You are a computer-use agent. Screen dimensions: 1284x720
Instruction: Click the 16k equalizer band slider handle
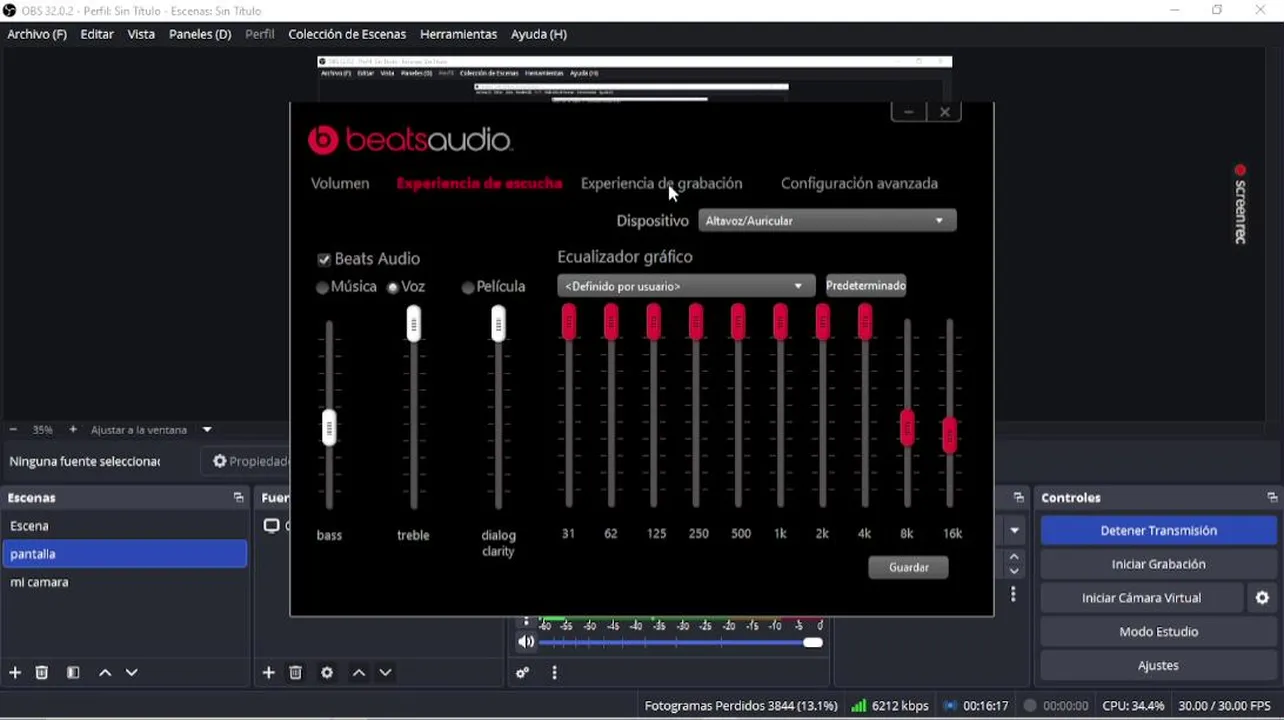pos(949,435)
